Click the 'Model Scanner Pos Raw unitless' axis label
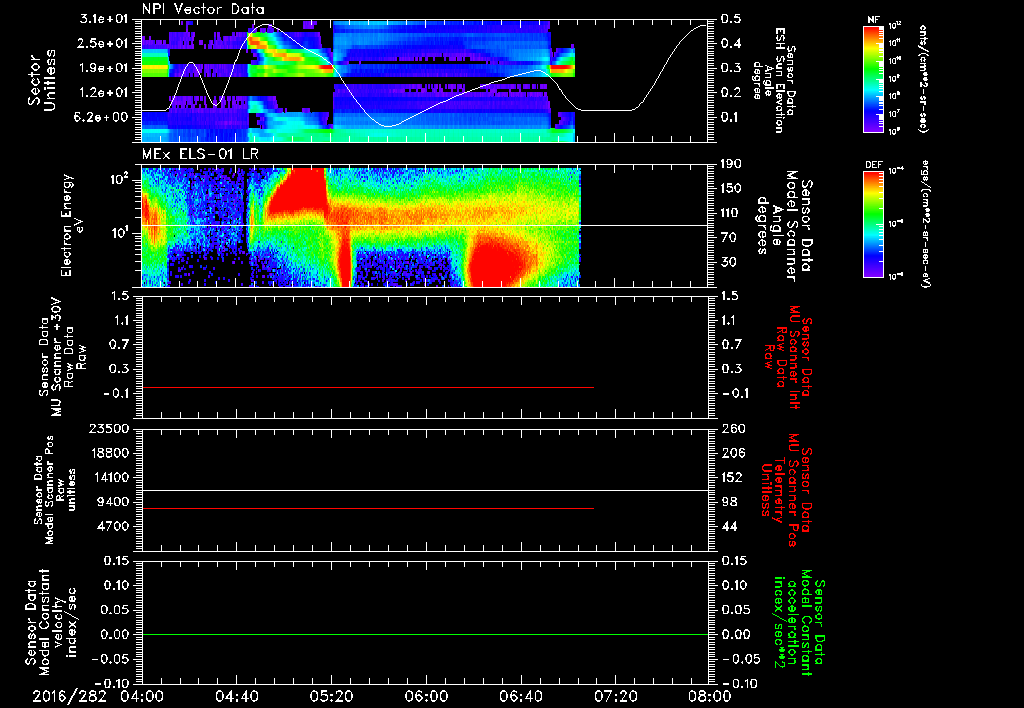This screenshot has height=708, width=1024. [x=56, y=490]
